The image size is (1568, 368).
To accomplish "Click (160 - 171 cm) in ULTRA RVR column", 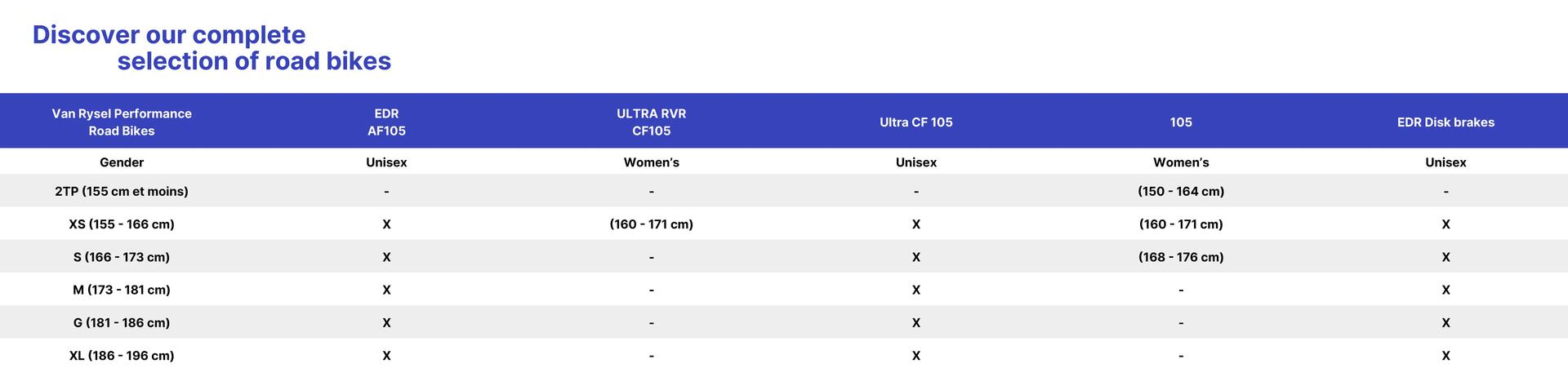I will point(651,224).
